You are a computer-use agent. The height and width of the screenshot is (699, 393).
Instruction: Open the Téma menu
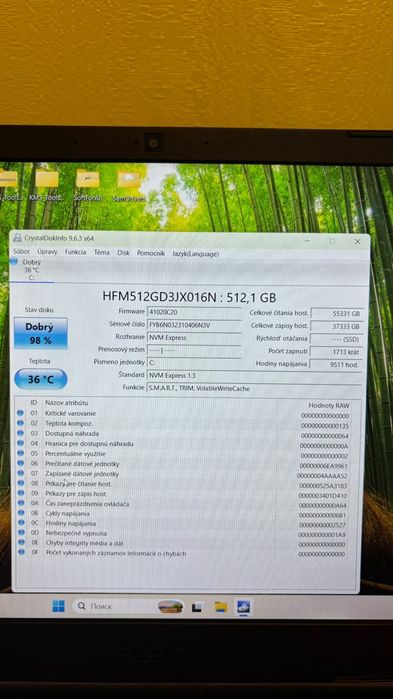pos(102,252)
